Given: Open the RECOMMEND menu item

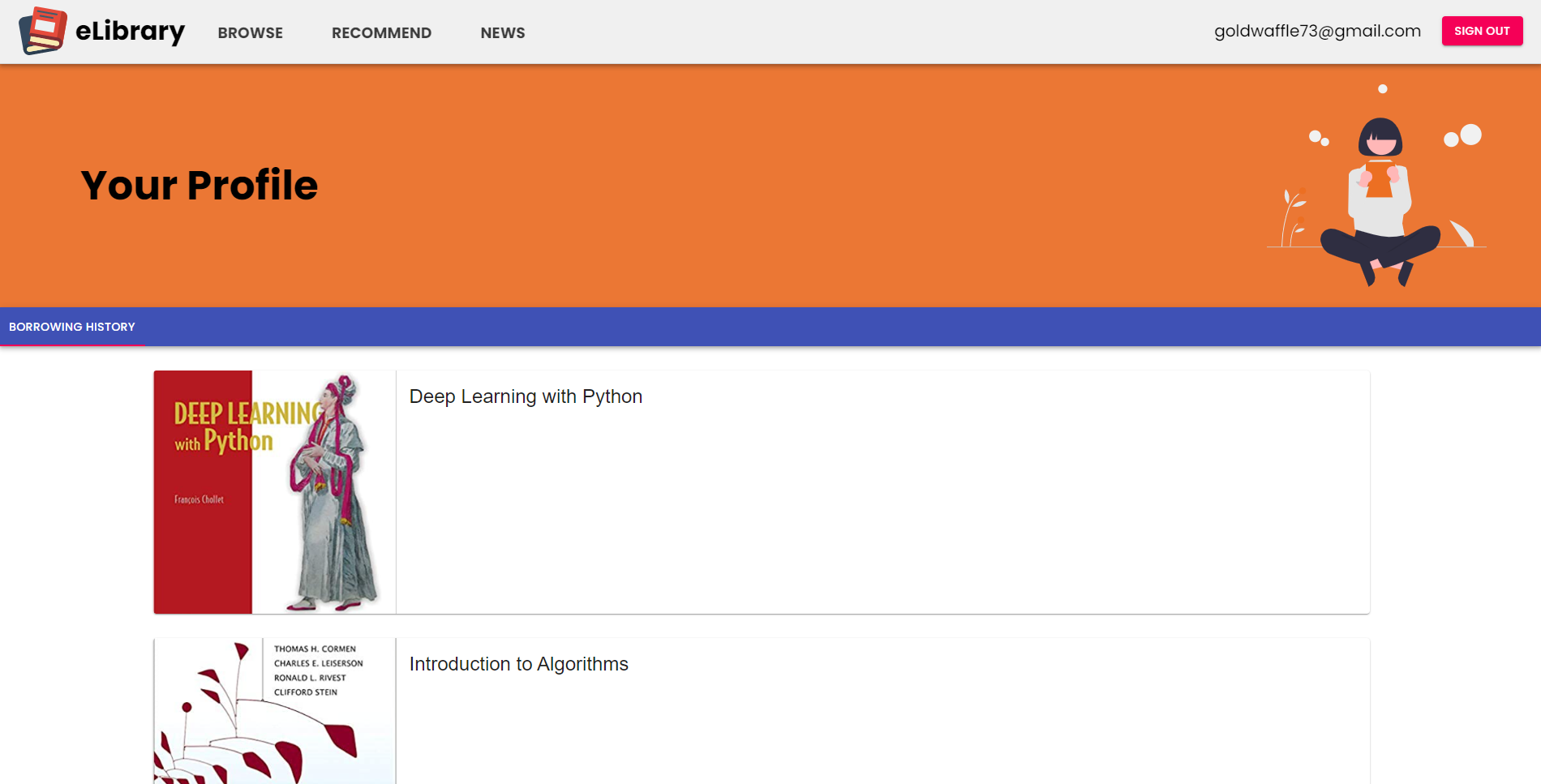Looking at the screenshot, I should point(381,32).
